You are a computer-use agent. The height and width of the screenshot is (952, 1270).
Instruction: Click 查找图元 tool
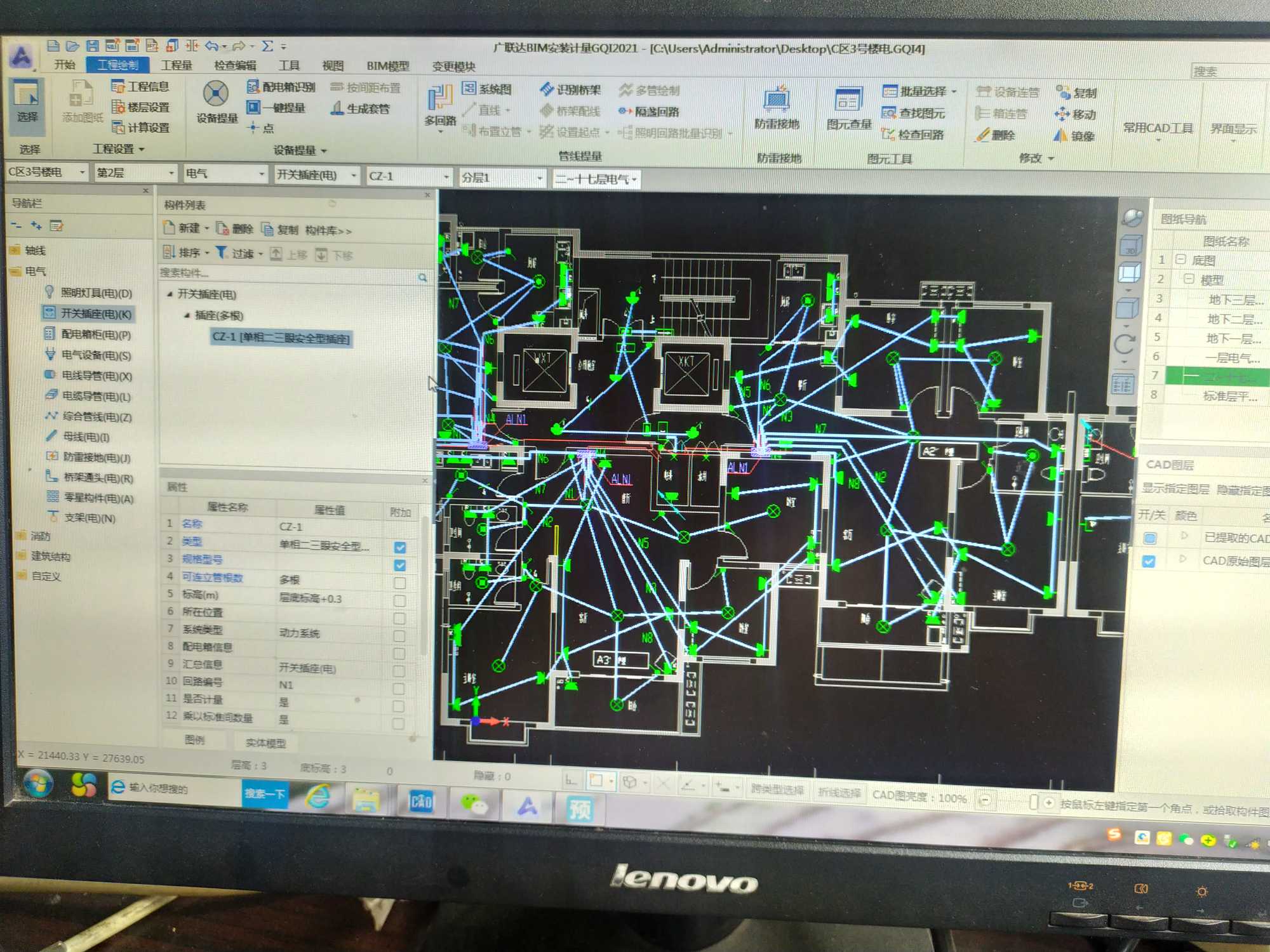click(x=913, y=113)
